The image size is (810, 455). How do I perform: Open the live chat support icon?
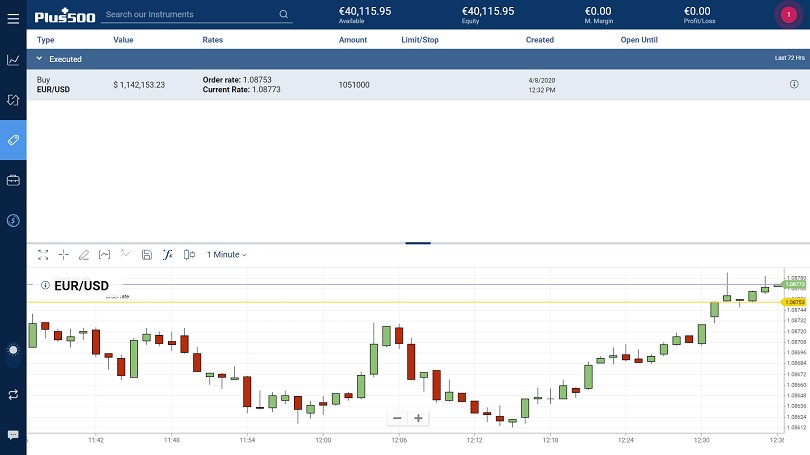[13, 435]
